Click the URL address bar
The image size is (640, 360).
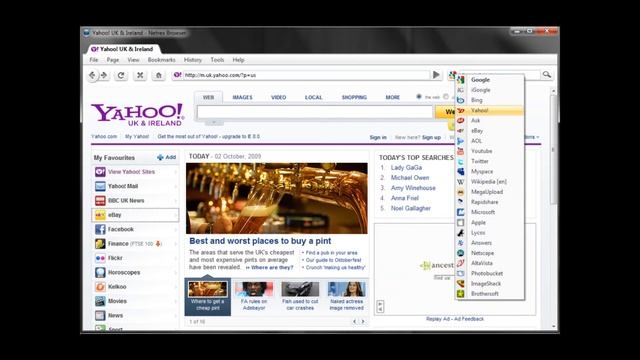[301, 75]
